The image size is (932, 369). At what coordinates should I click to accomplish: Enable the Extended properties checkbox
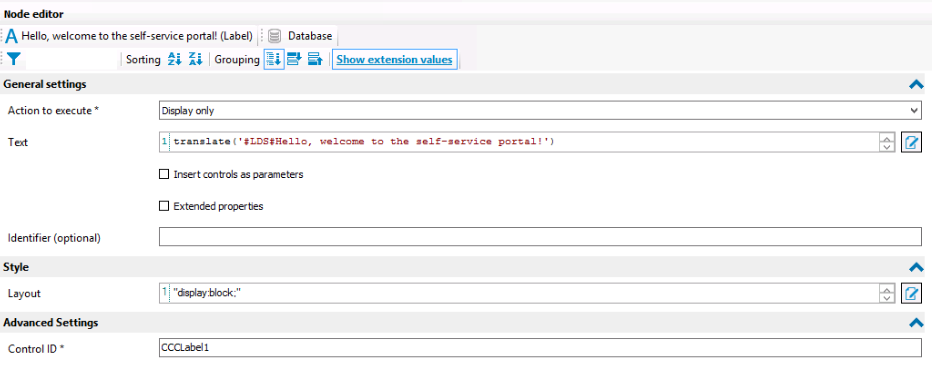[x=164, y=206]
